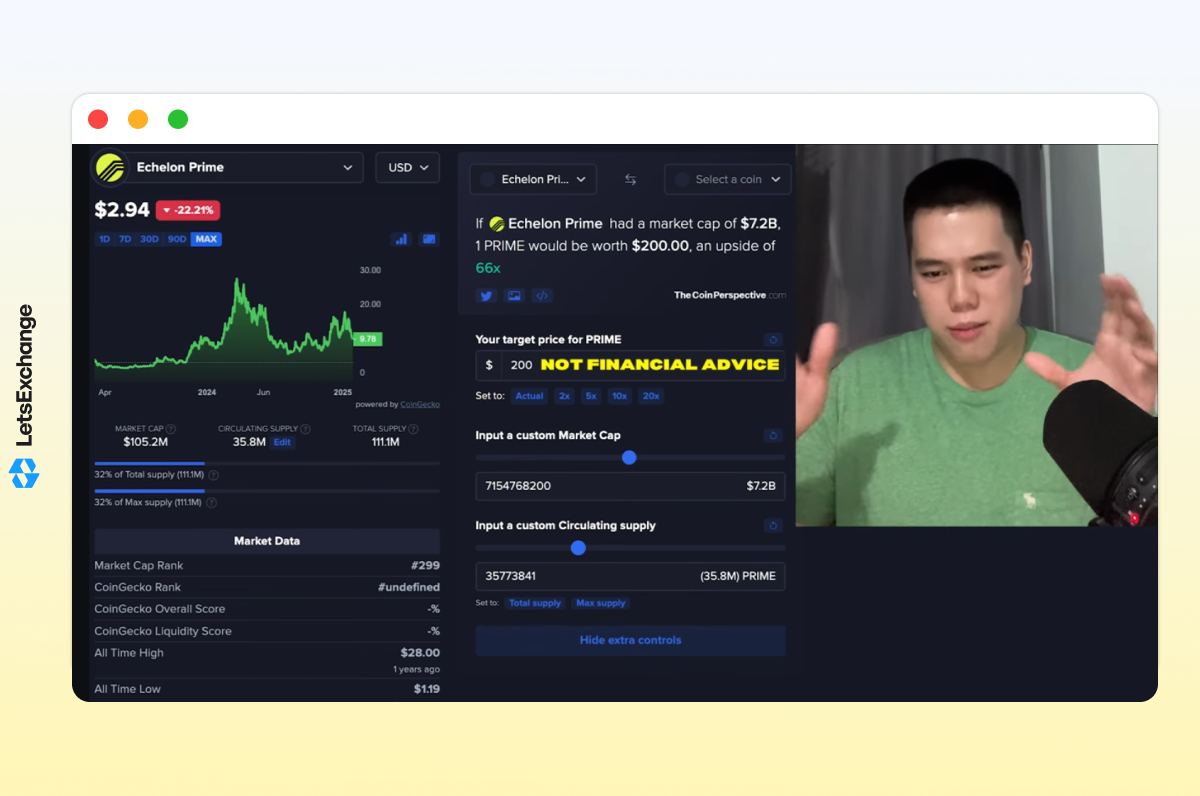
Task: Open the Market Cap help tooltip
Action: coord(171,429)
